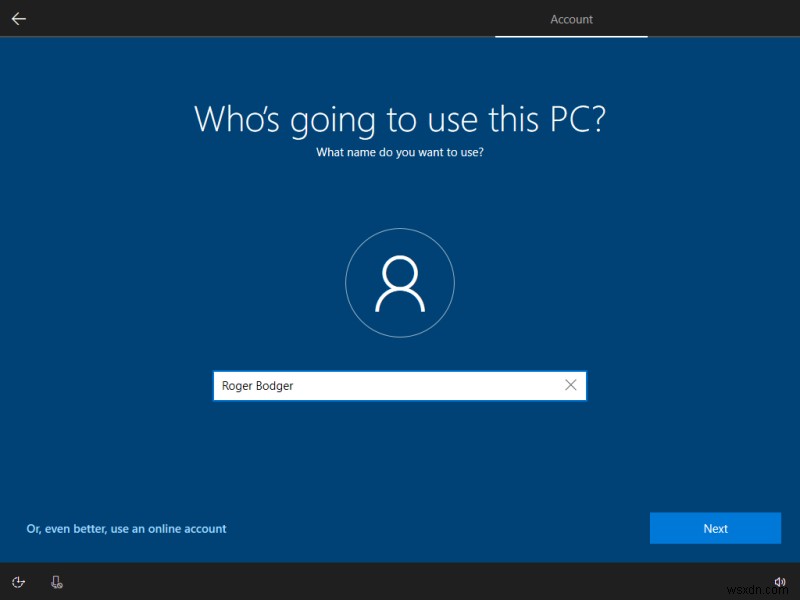The height and width of the screenshot is (600, 800).
Task: Click the Account header label
Action: click(x=571, y=18)
